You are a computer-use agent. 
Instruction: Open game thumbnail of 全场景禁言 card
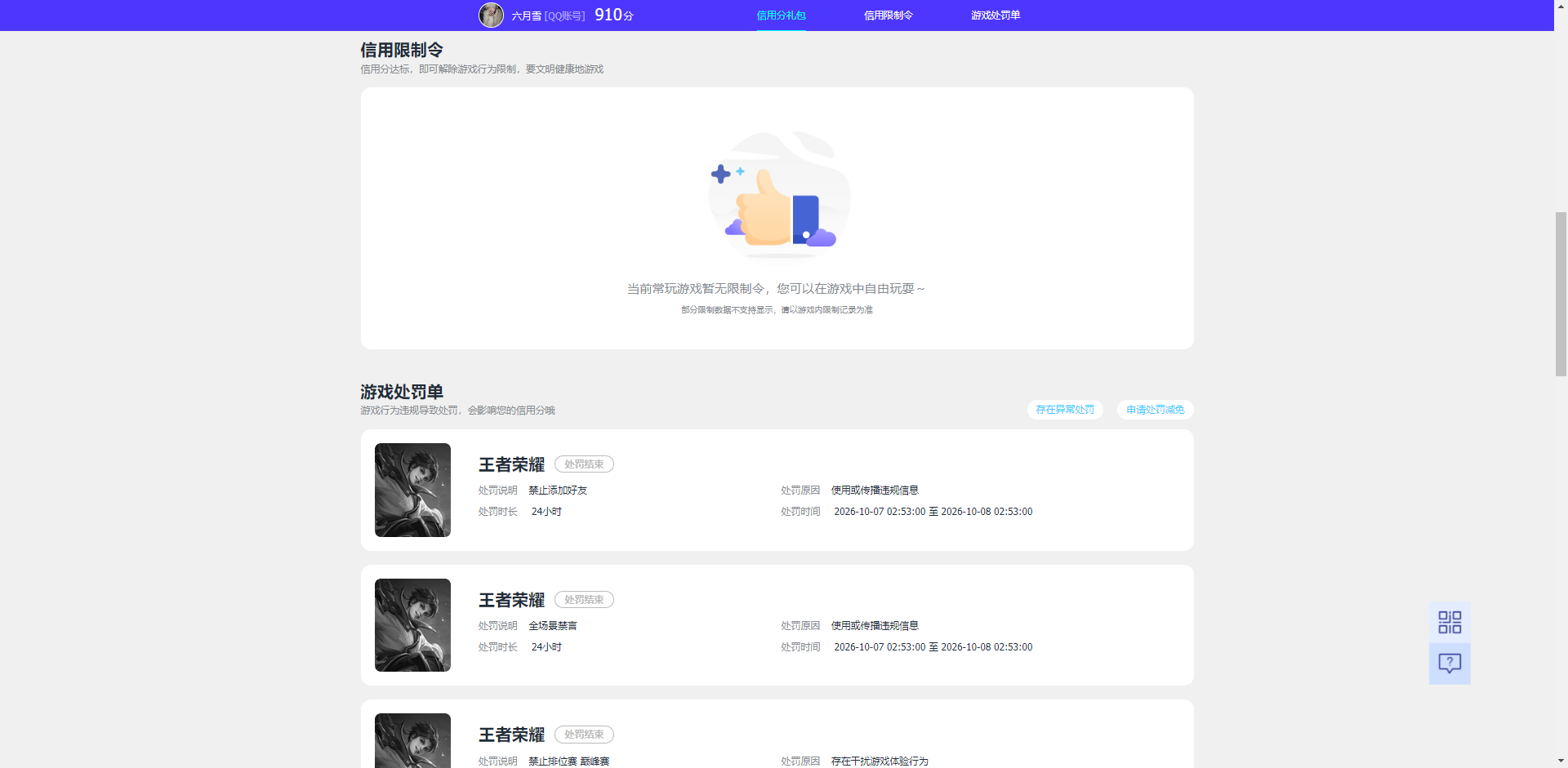pyautogui.click(x=412, y=625)
